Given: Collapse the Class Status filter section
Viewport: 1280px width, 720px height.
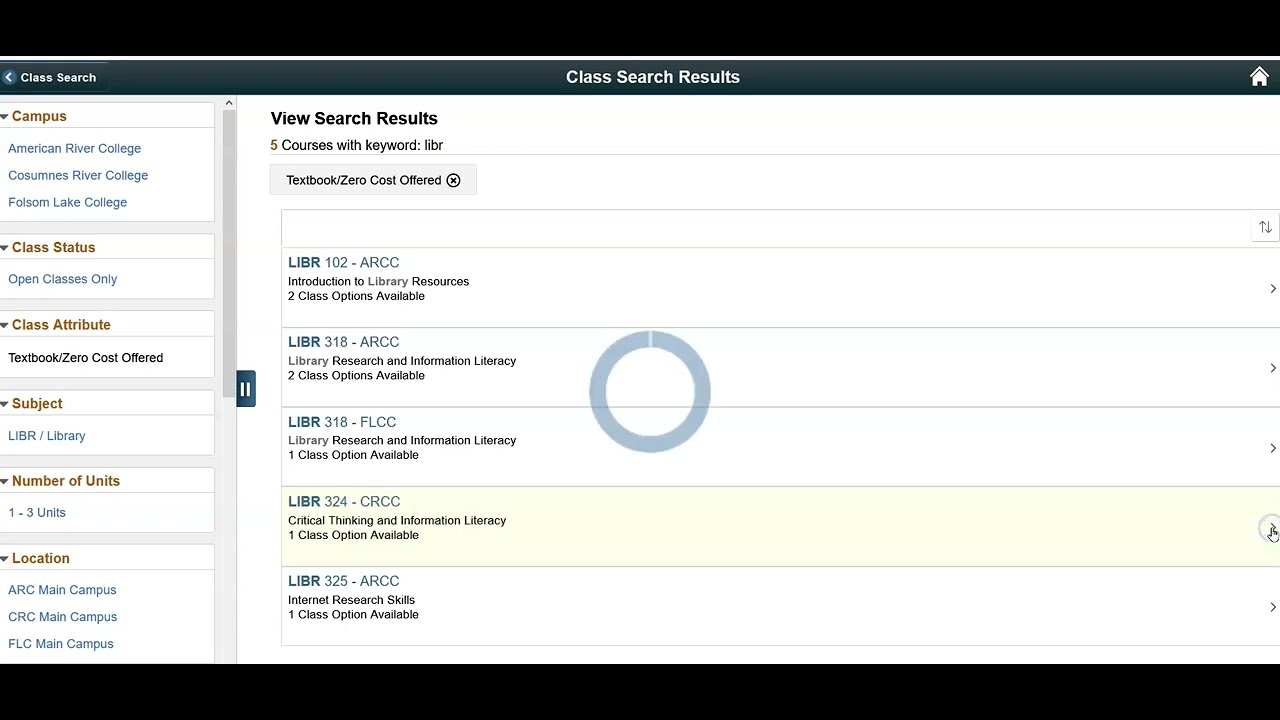Looking at the screenshot, I should (5, 248).
